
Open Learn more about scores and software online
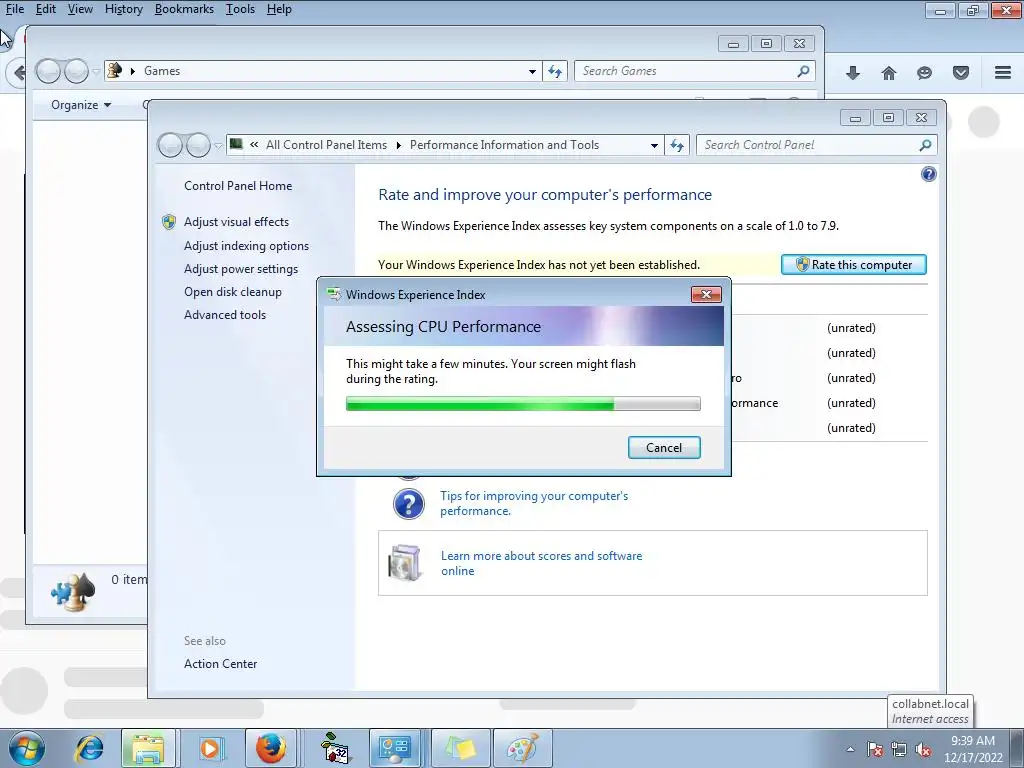coord(541,563)
